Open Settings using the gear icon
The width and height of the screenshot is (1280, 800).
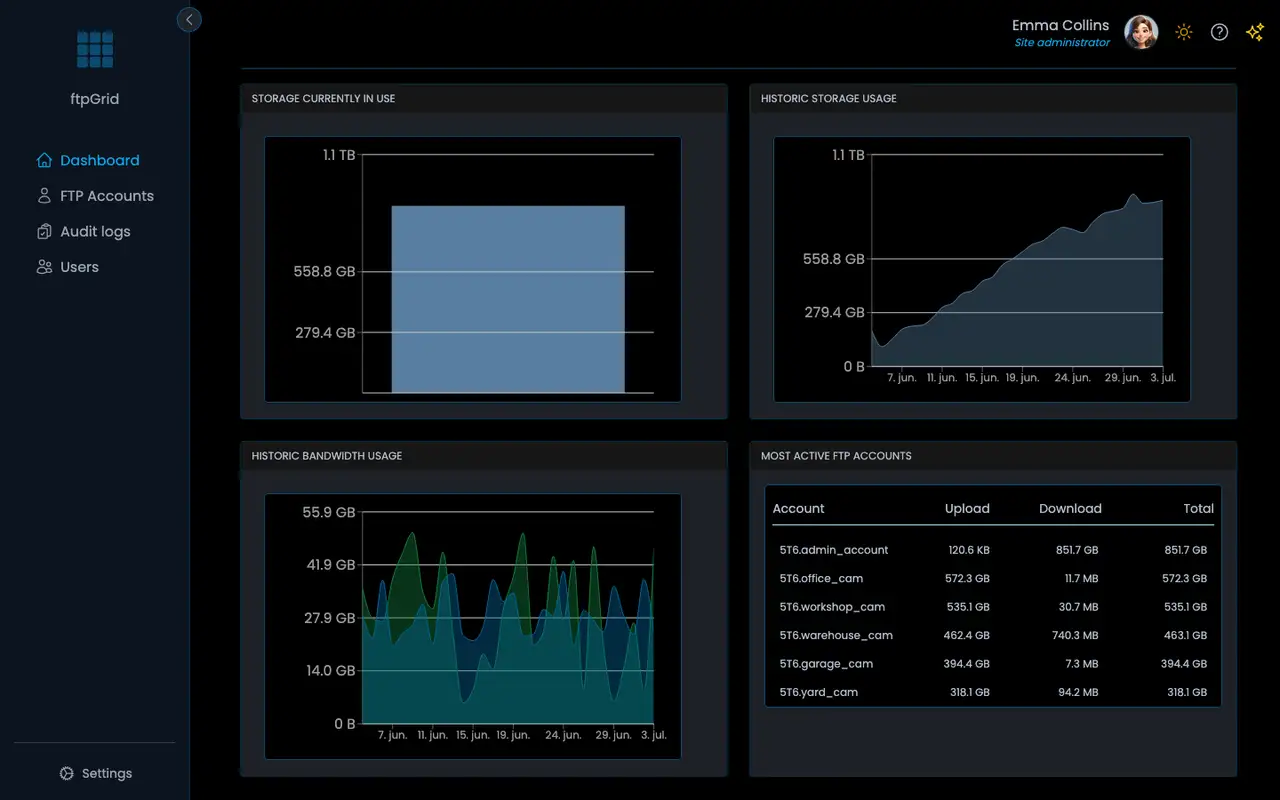[67, 773]
